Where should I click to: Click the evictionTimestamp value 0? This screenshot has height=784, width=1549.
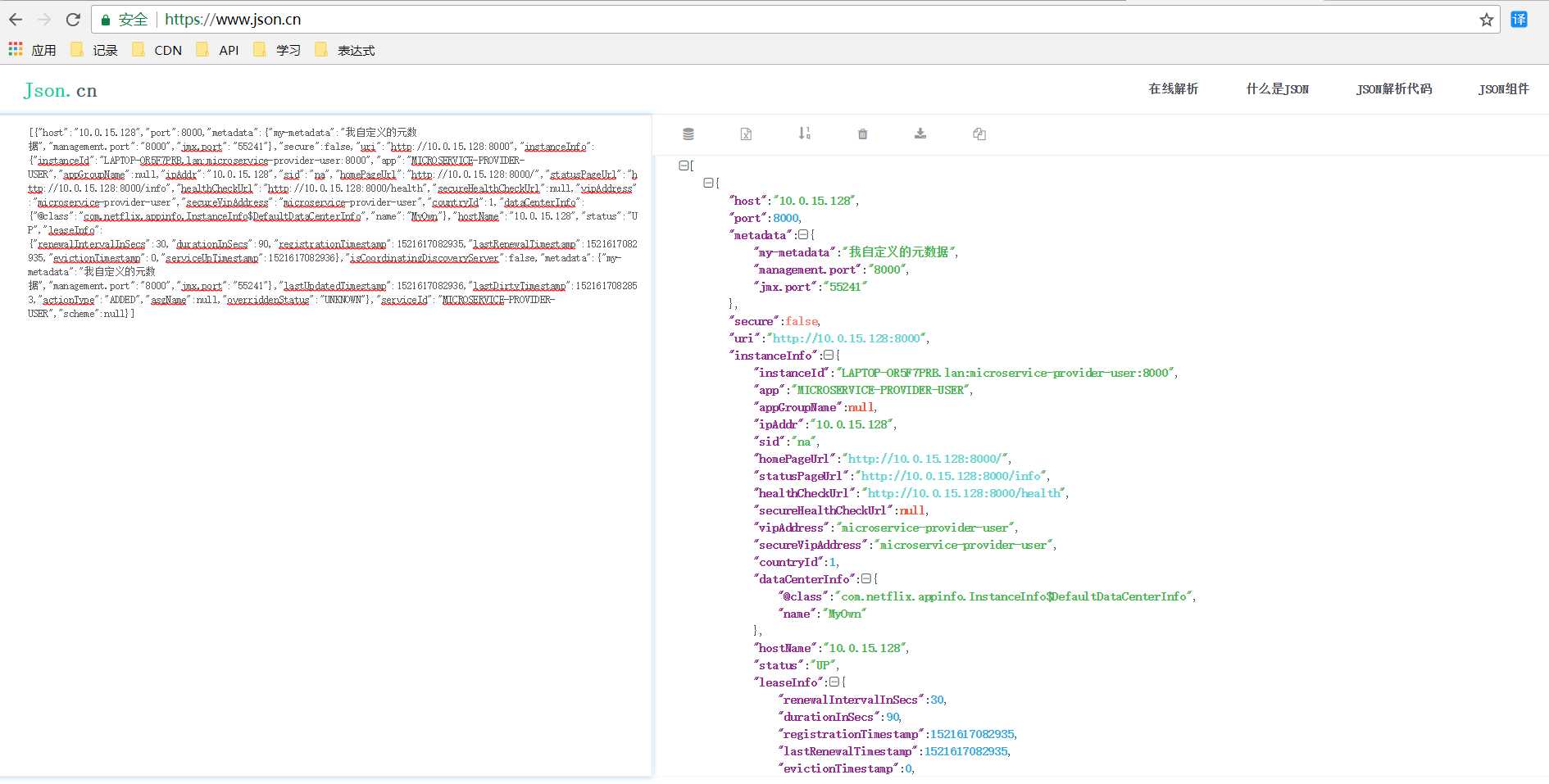pos(908,768)
